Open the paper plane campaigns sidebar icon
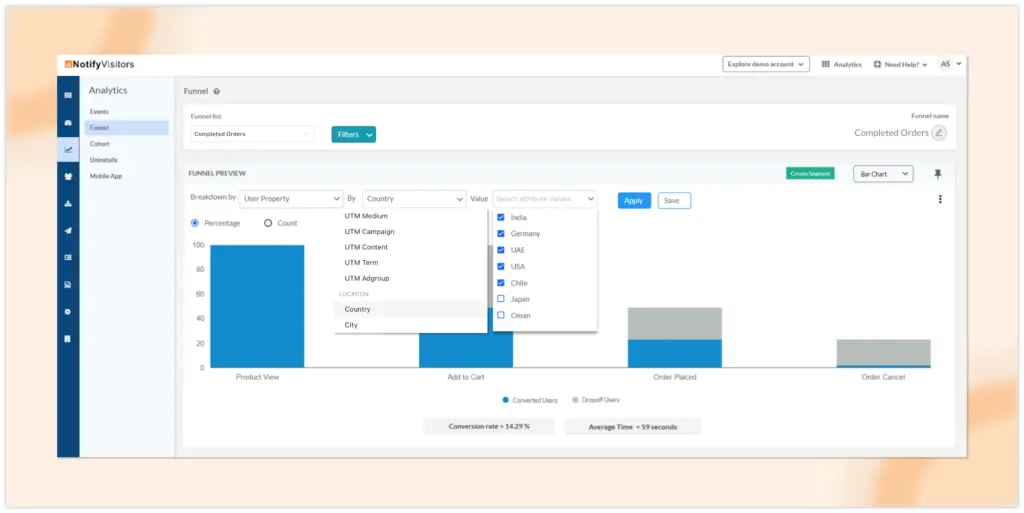Screen dimensions: 1024x513 pos(68,230)
